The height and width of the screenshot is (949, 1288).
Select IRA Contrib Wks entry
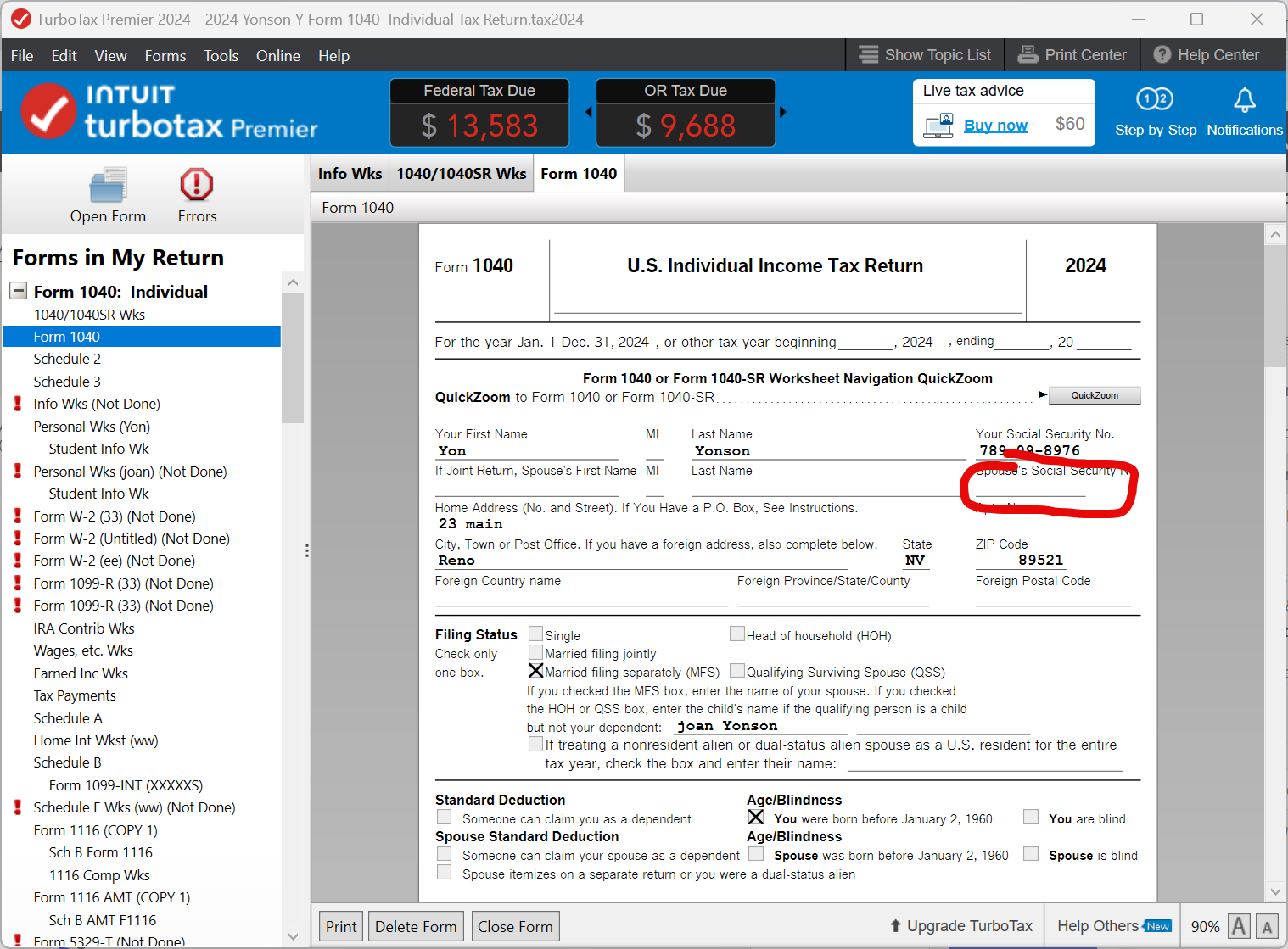(84, 628)
